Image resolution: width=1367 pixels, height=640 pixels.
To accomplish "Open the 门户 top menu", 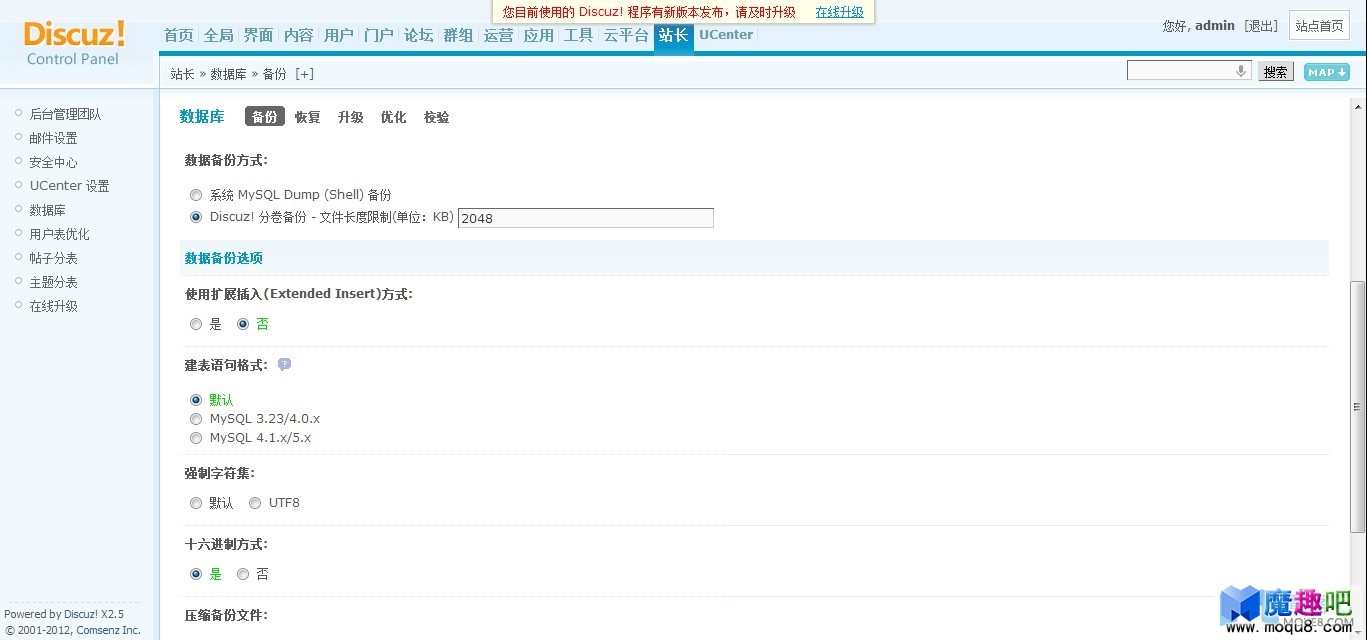I will [379, 35].
